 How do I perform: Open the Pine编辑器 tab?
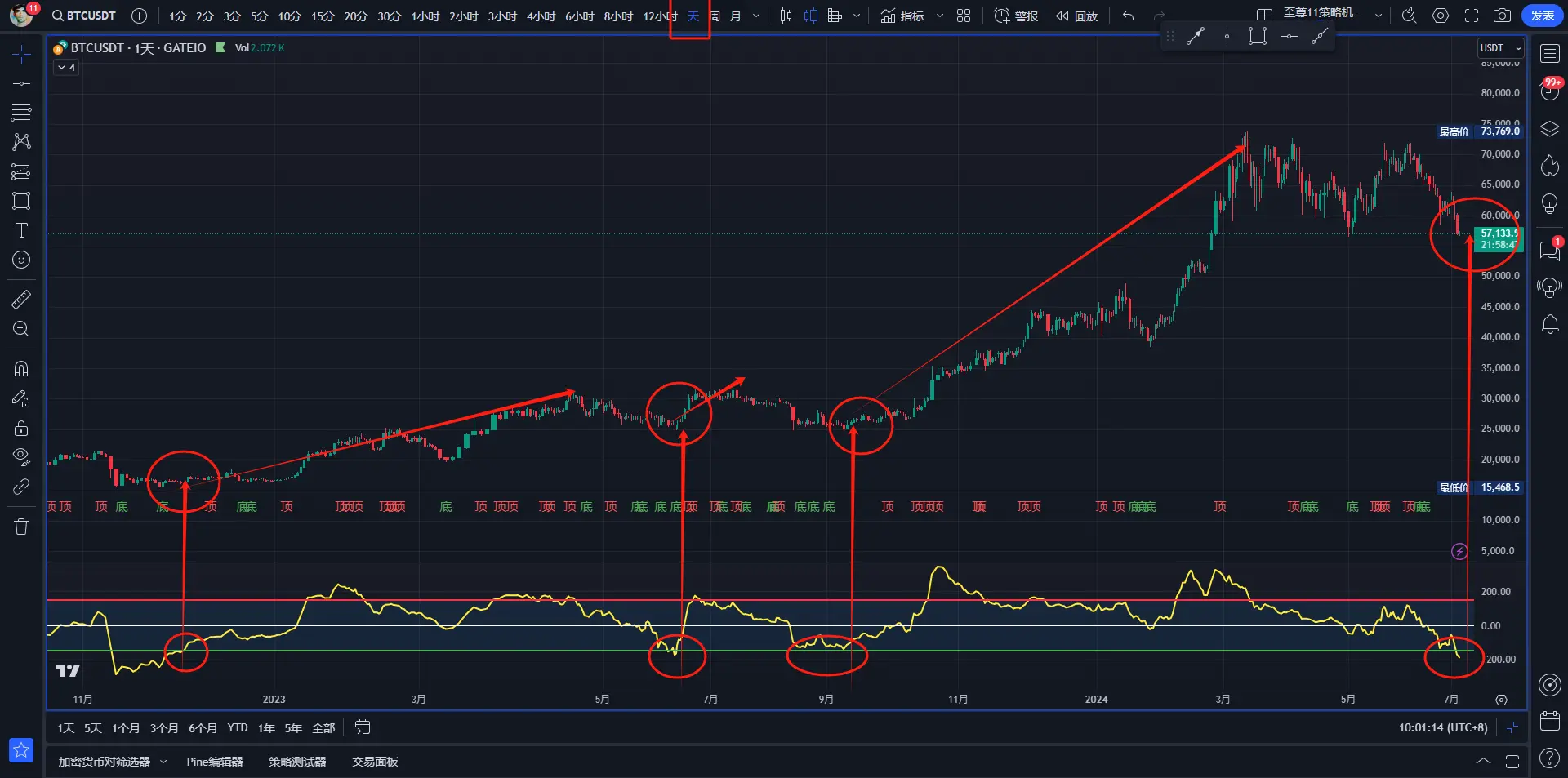pyautogui.click(x=215, y=762)
